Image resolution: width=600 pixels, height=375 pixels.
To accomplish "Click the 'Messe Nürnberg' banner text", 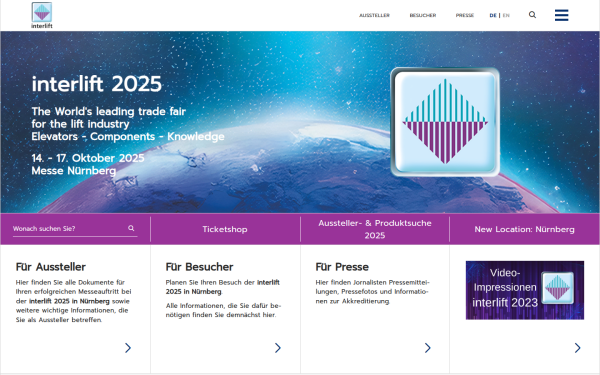I will [x=73, y=171].
